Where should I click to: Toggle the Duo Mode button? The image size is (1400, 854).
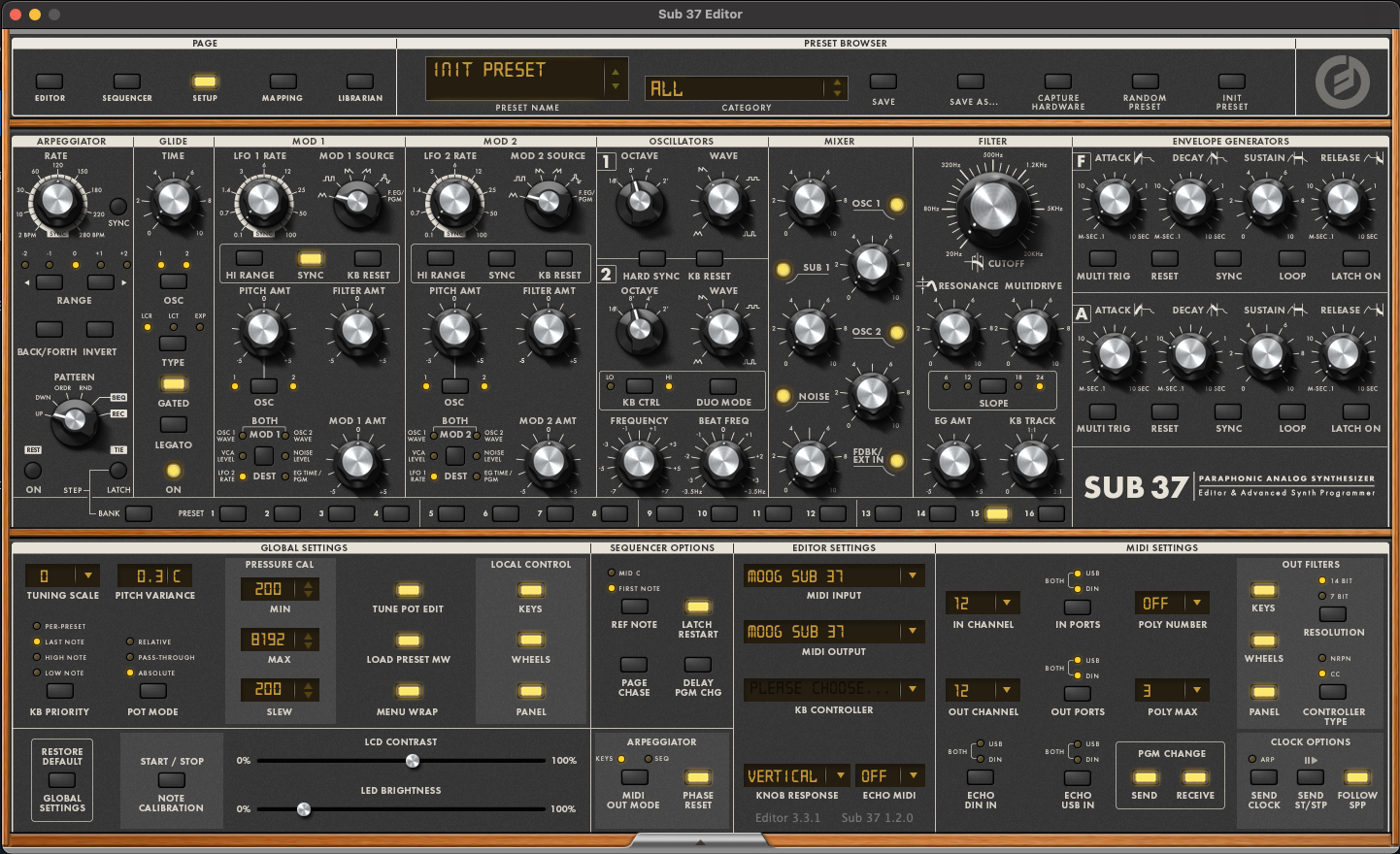(x=723, y=386)
